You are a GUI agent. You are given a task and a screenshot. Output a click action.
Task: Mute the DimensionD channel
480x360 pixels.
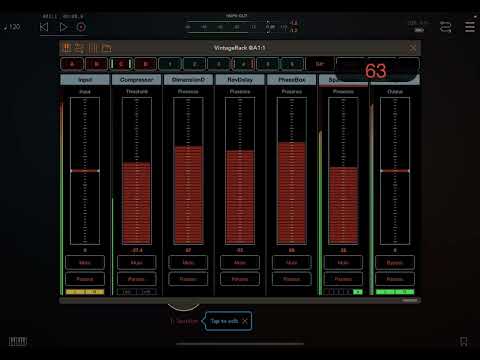(x=188, y=262)
